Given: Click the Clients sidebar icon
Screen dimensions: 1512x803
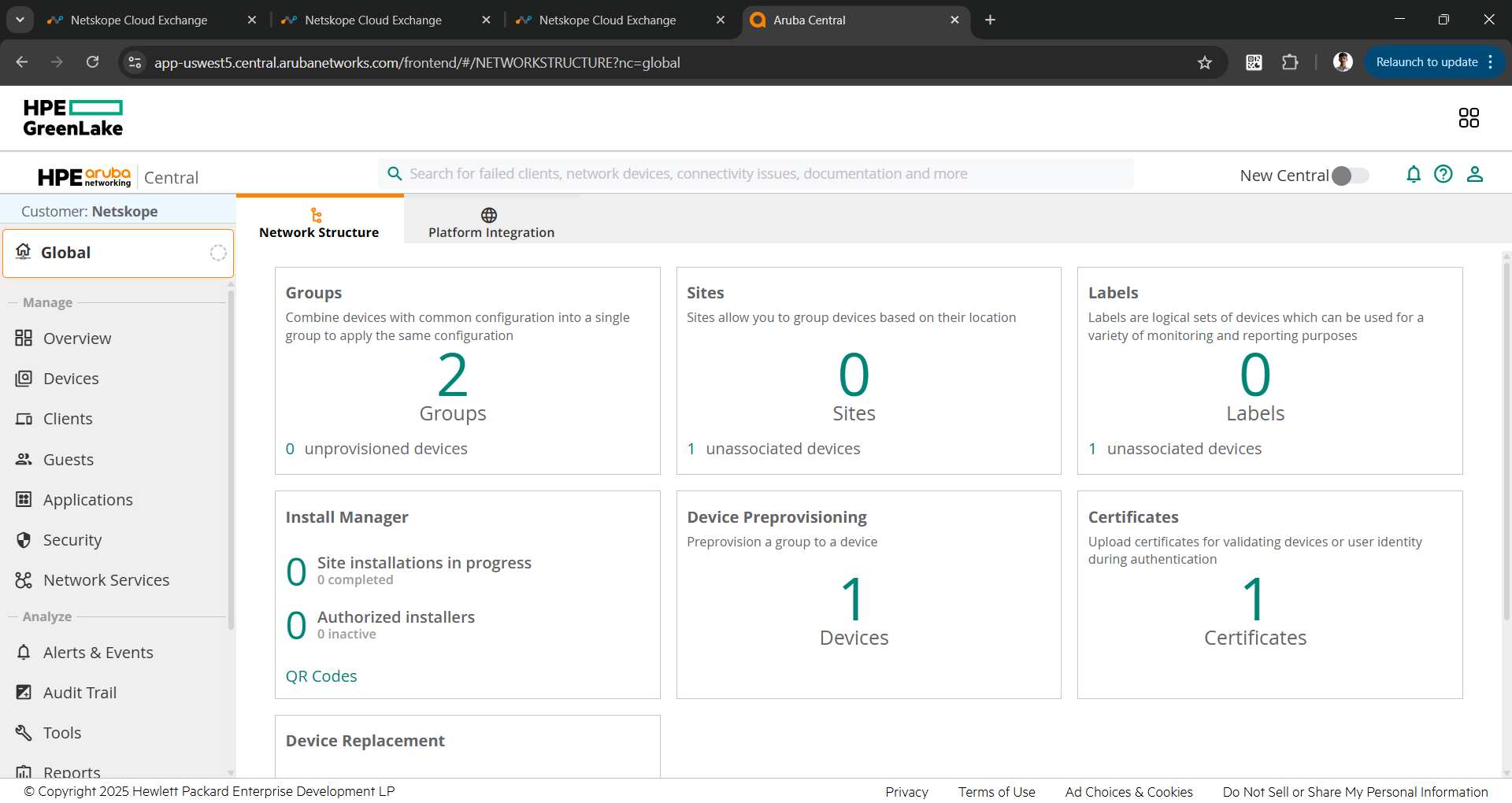Looking at the screenshot, I should coord(24,419).
